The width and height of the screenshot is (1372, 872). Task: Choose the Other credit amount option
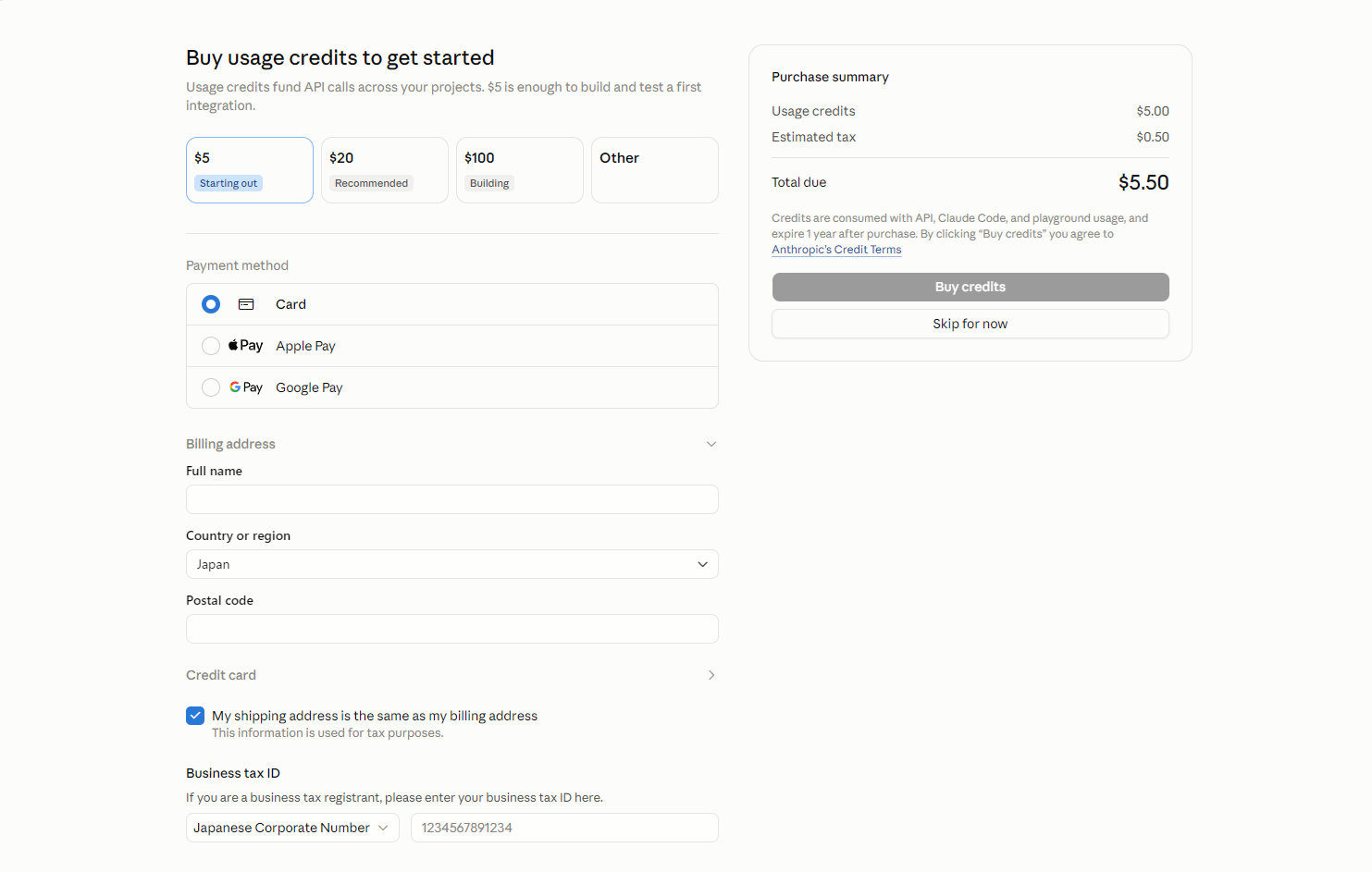(655, 170)
